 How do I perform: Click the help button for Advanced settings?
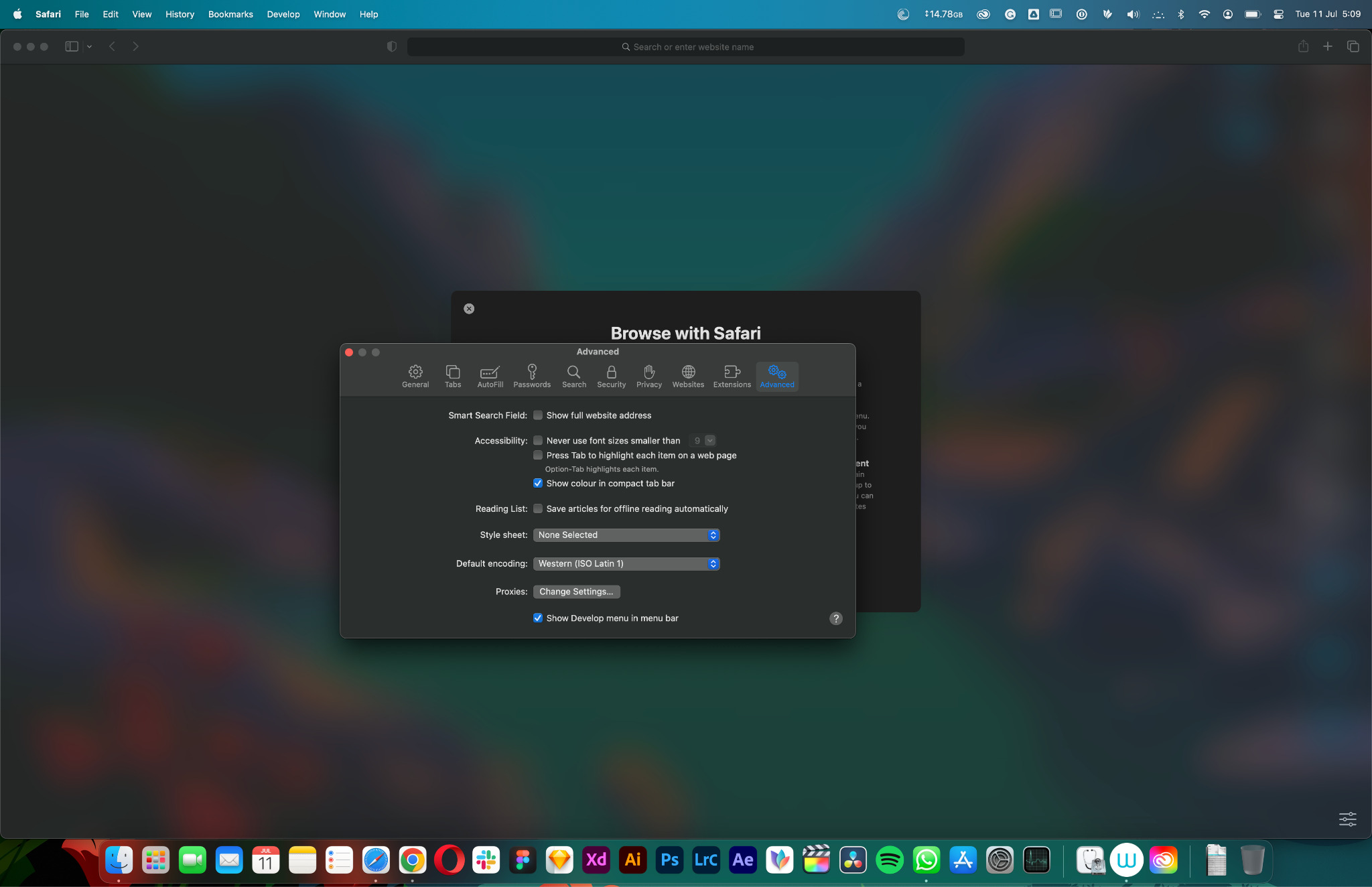pyautogui.click(x=836, y=618)
